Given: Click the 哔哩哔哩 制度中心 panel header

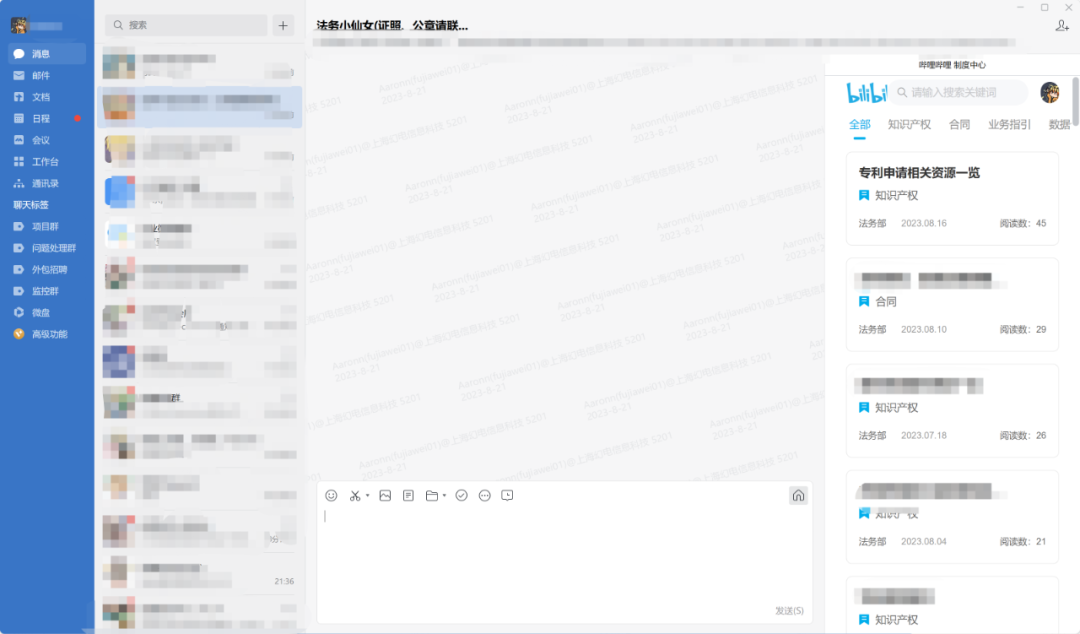Looking at the screenshot, I should [952, 65].
